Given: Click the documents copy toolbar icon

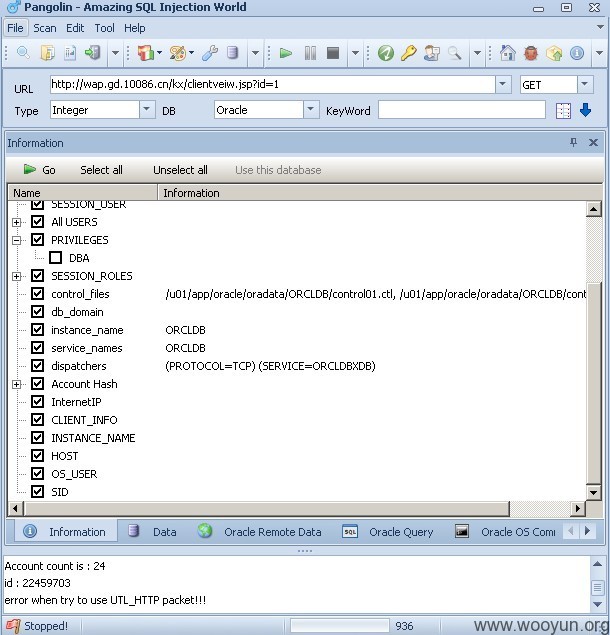Looking at the screenshot, I should [x=47, y=53].
